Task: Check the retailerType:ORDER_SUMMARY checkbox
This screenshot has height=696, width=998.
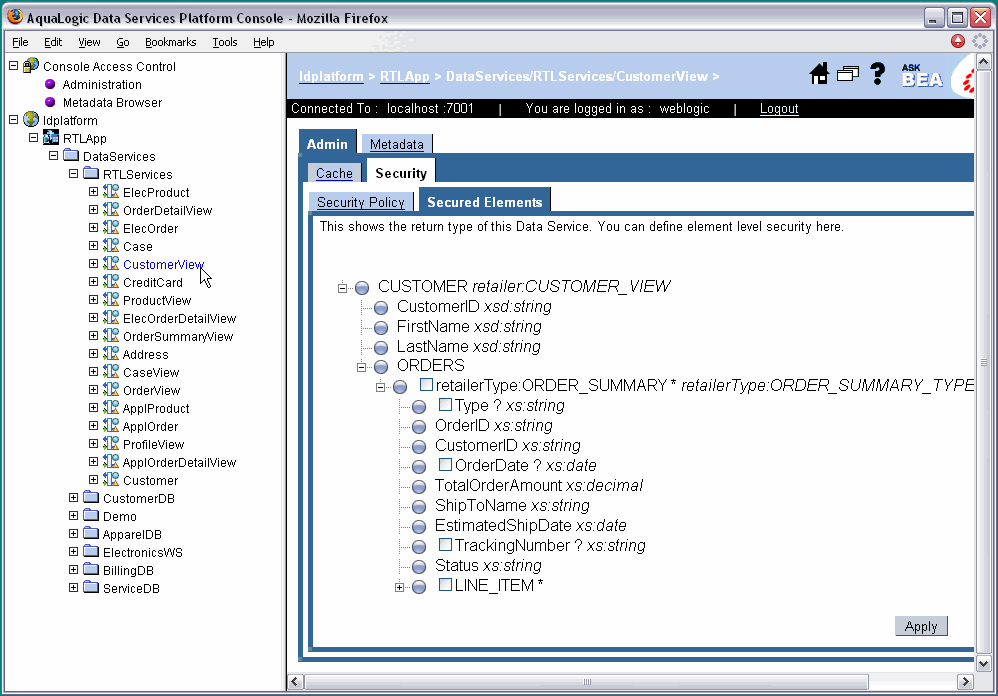Action: (x=426, y=384)
